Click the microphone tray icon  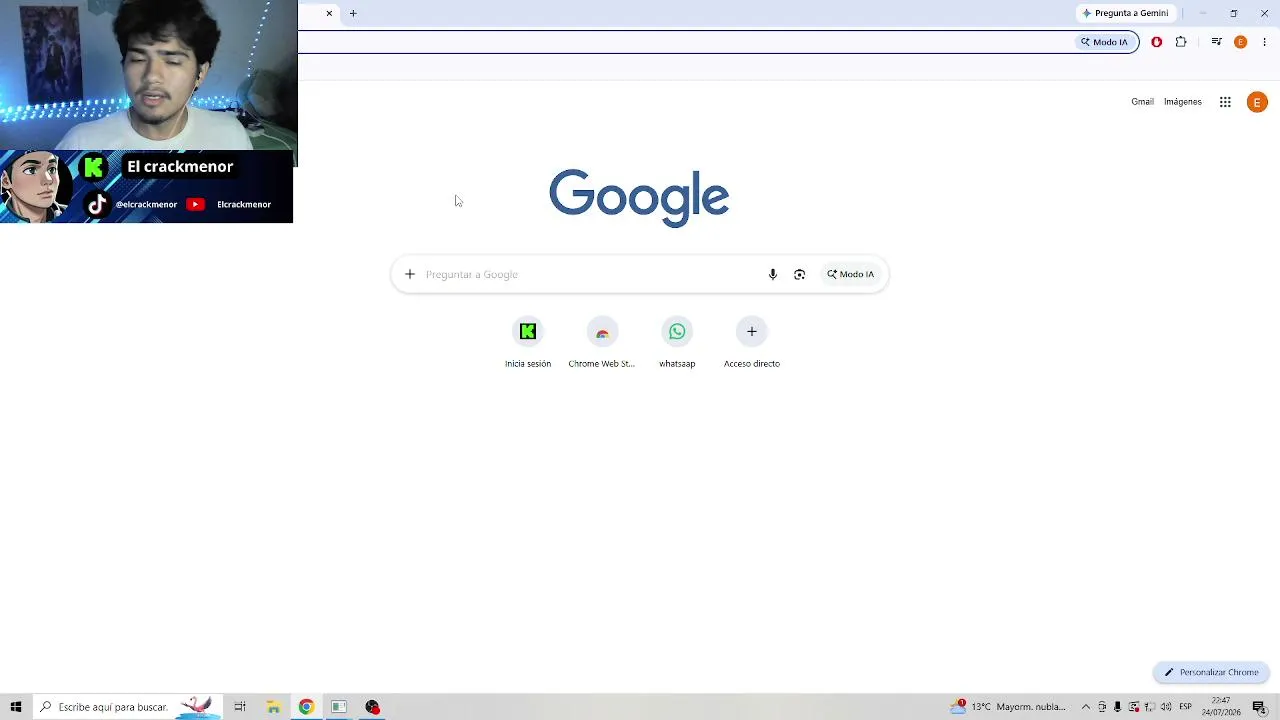click(1118, 707)
